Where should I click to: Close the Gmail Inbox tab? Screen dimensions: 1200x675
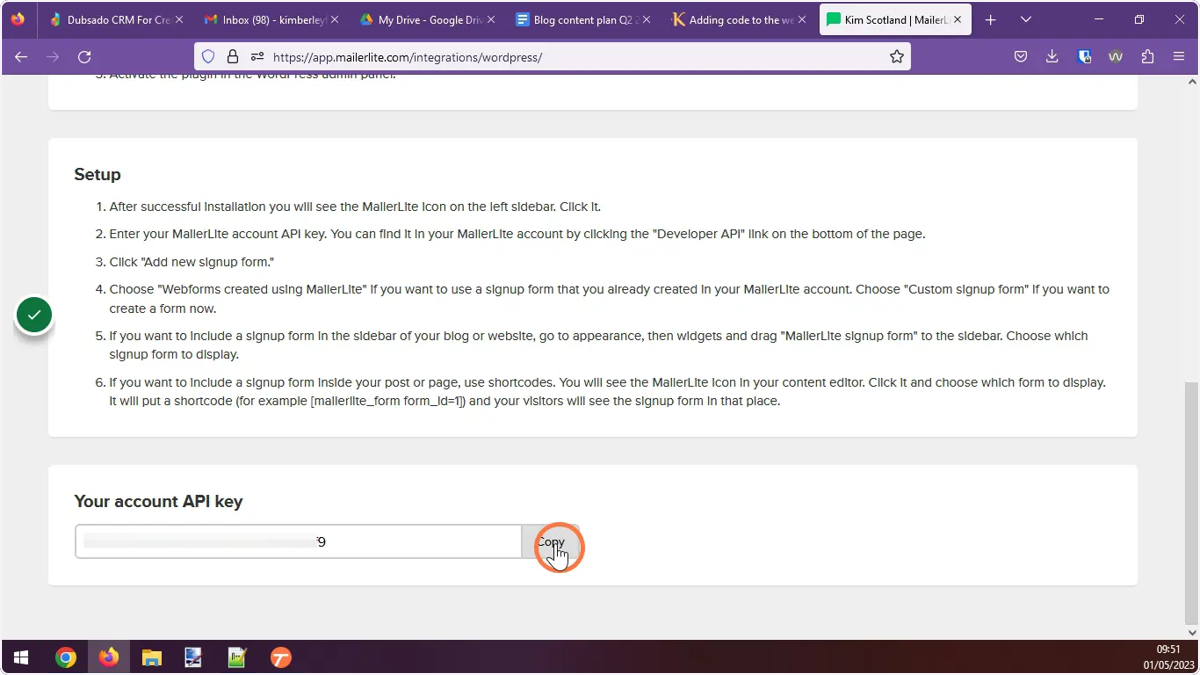[x=334, y=20]
